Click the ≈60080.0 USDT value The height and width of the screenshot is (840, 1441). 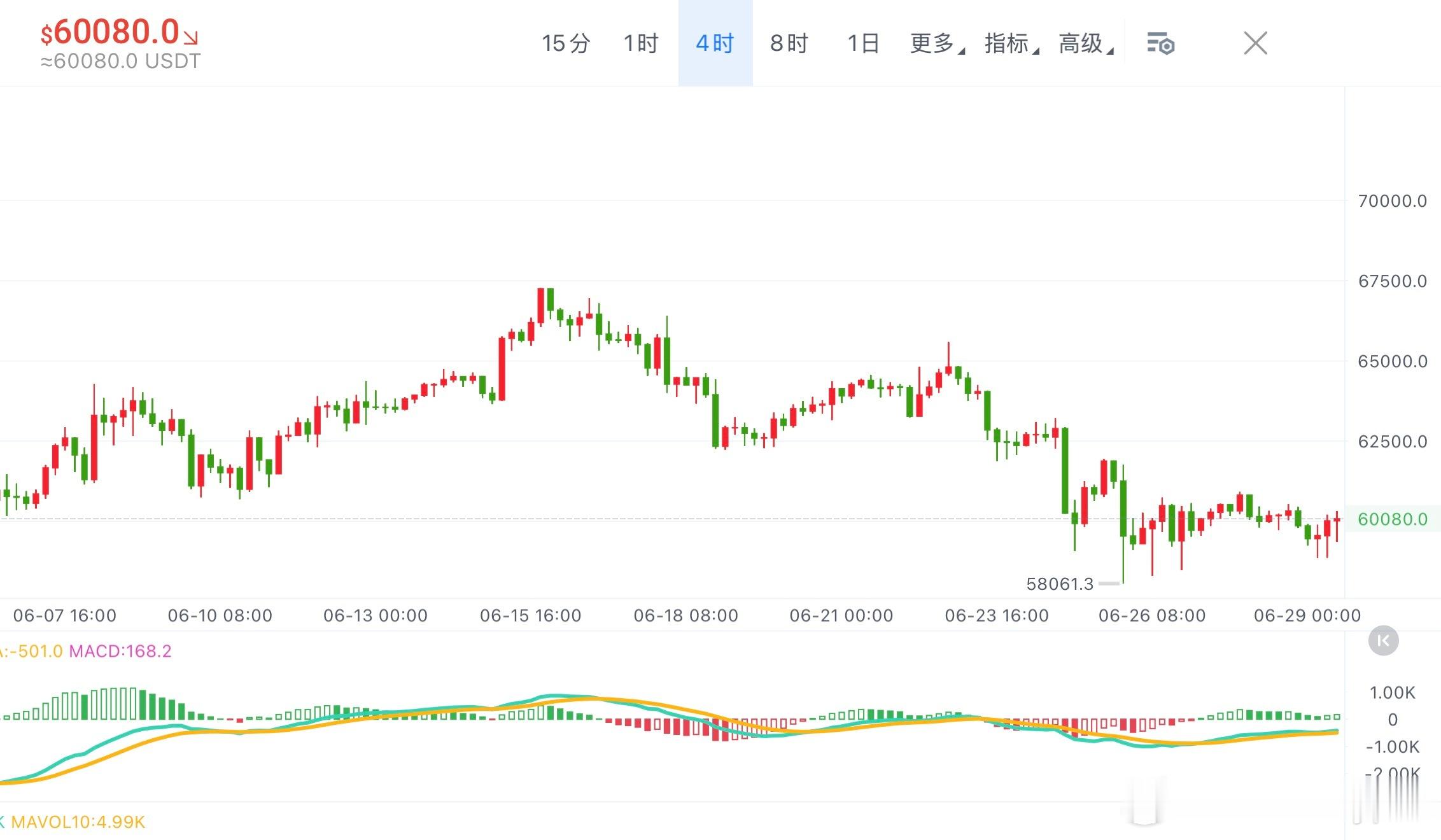click(121, 61)
